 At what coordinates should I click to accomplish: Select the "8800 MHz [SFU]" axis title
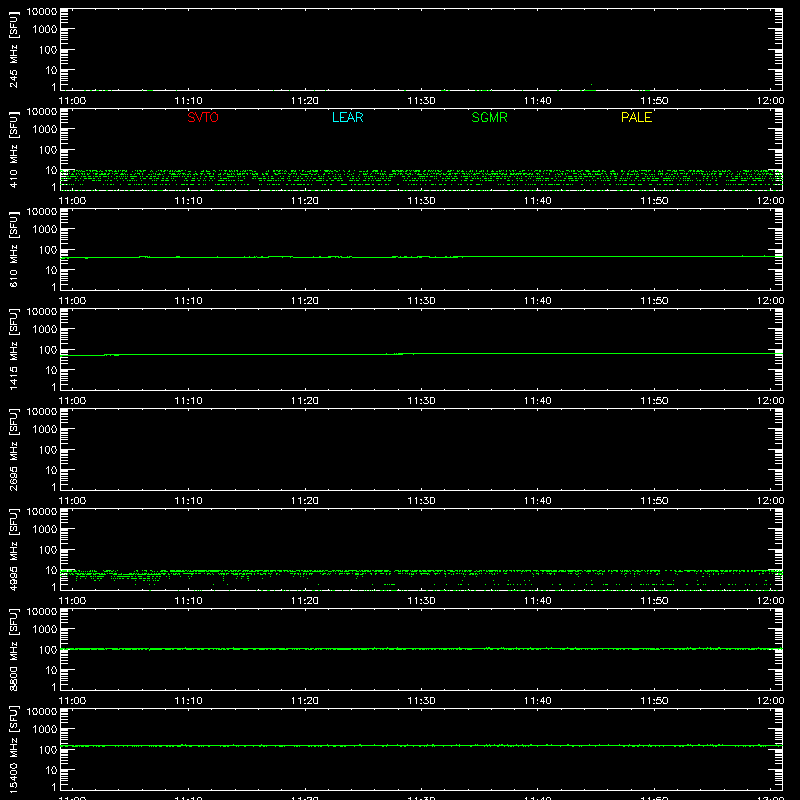[13, 649]
